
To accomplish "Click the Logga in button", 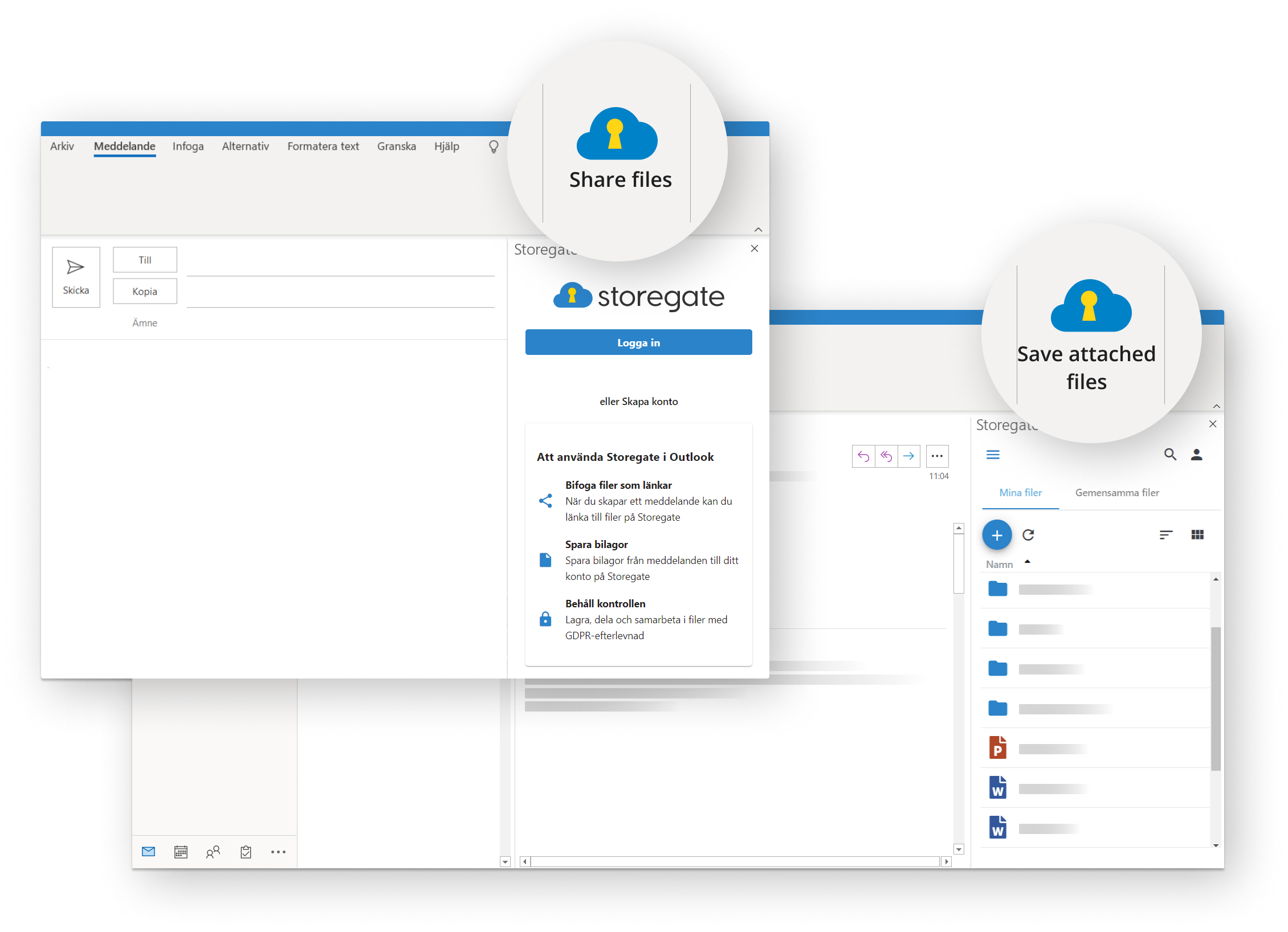I will 638,342.
